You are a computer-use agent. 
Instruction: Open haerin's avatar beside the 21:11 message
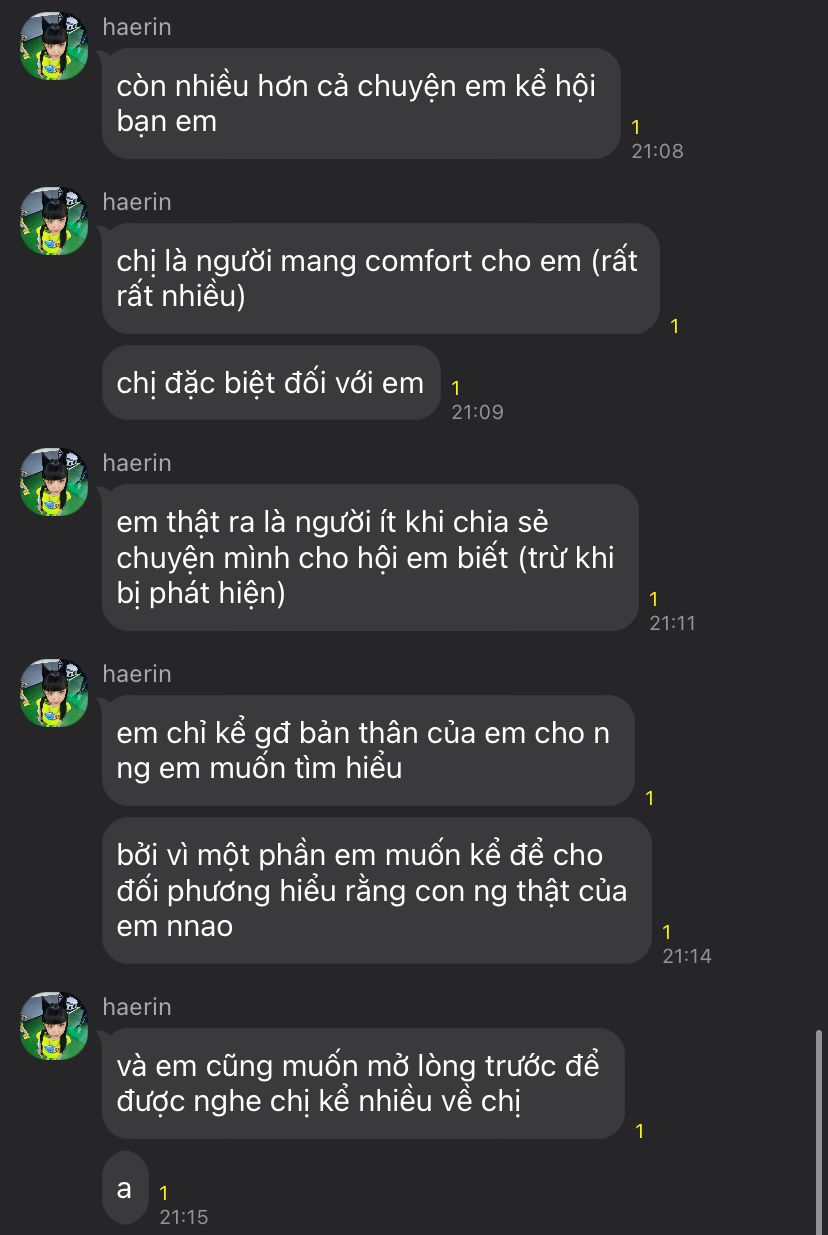pos(54,482)
